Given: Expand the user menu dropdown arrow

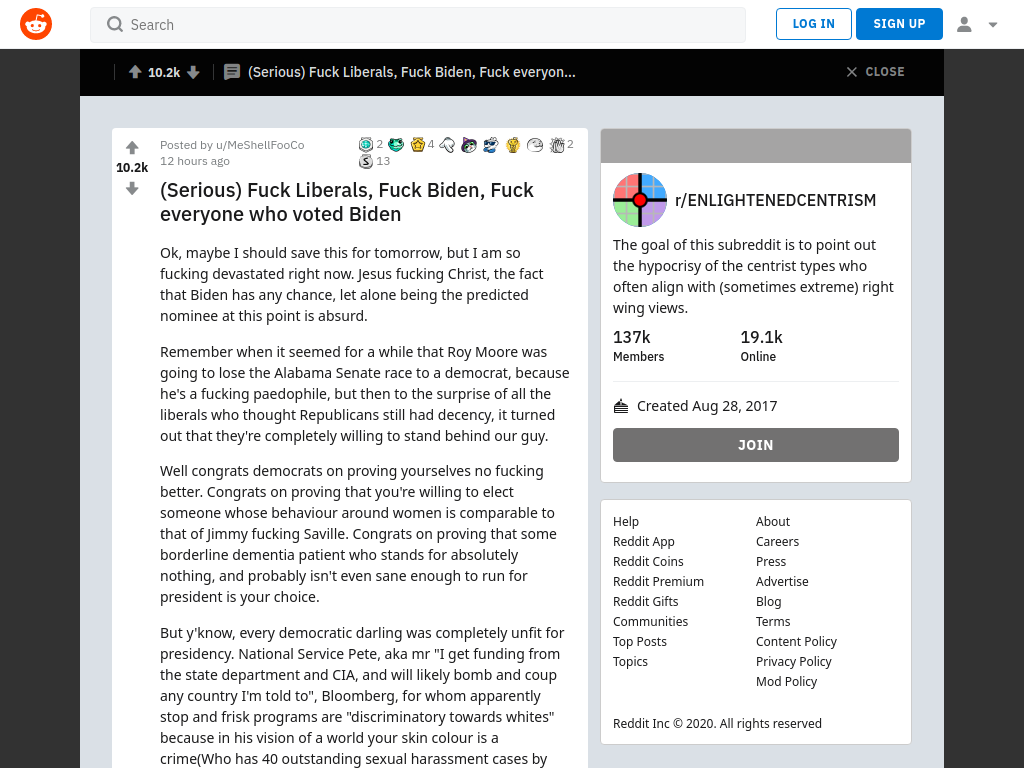Looking at the screenshot, I should (993, 25).
